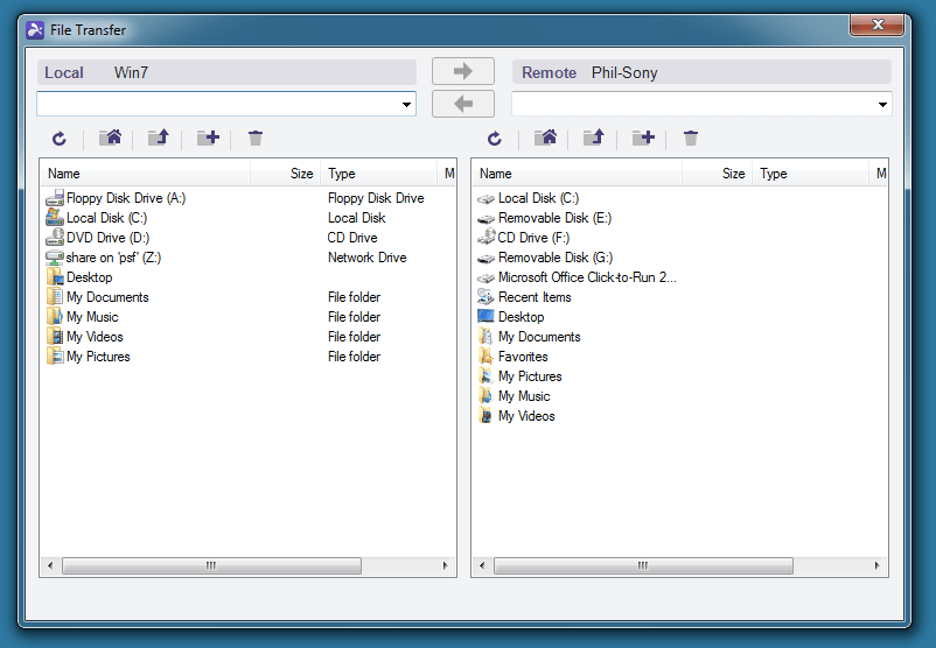This screenshot has height=648, width=936.
Task: Select Local Disk (C:) in Local pane
Action: [x=106, y=218]
